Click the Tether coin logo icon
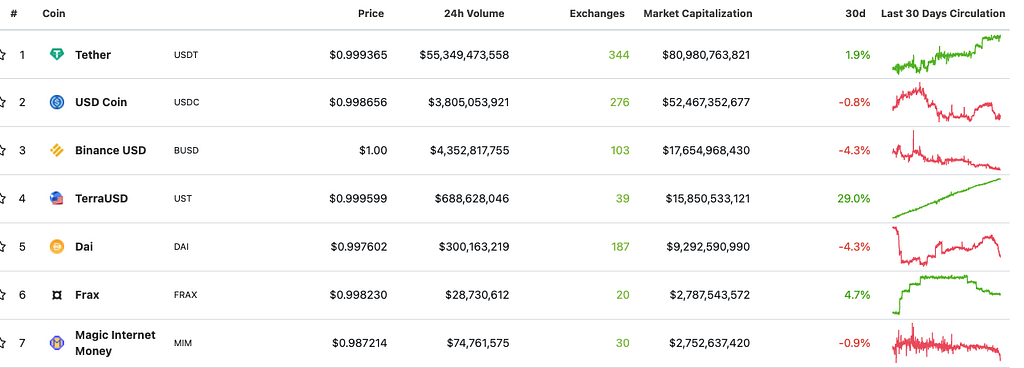The width and height of the screenshot is (1024, 368). coord(57,55)
